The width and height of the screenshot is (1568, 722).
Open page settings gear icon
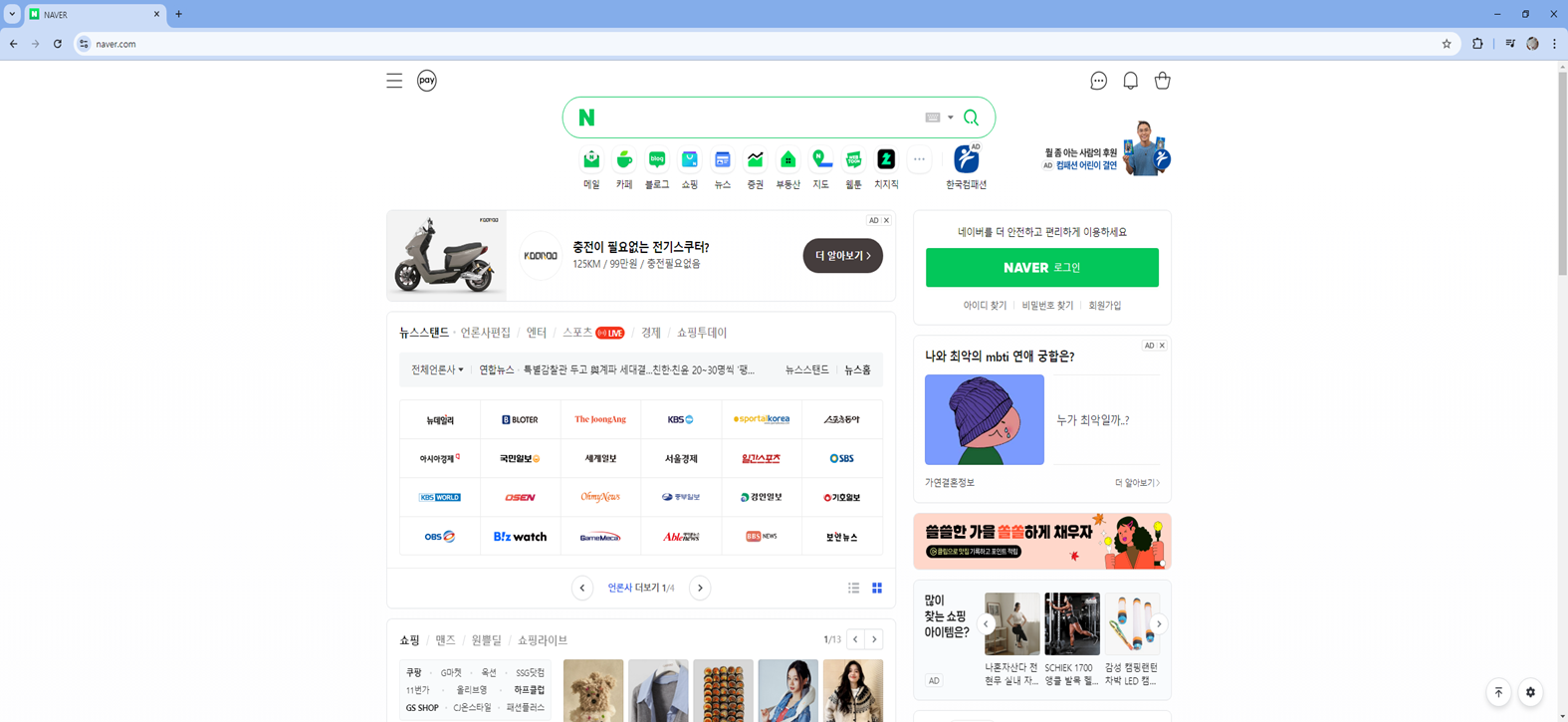click(1531, 692)
